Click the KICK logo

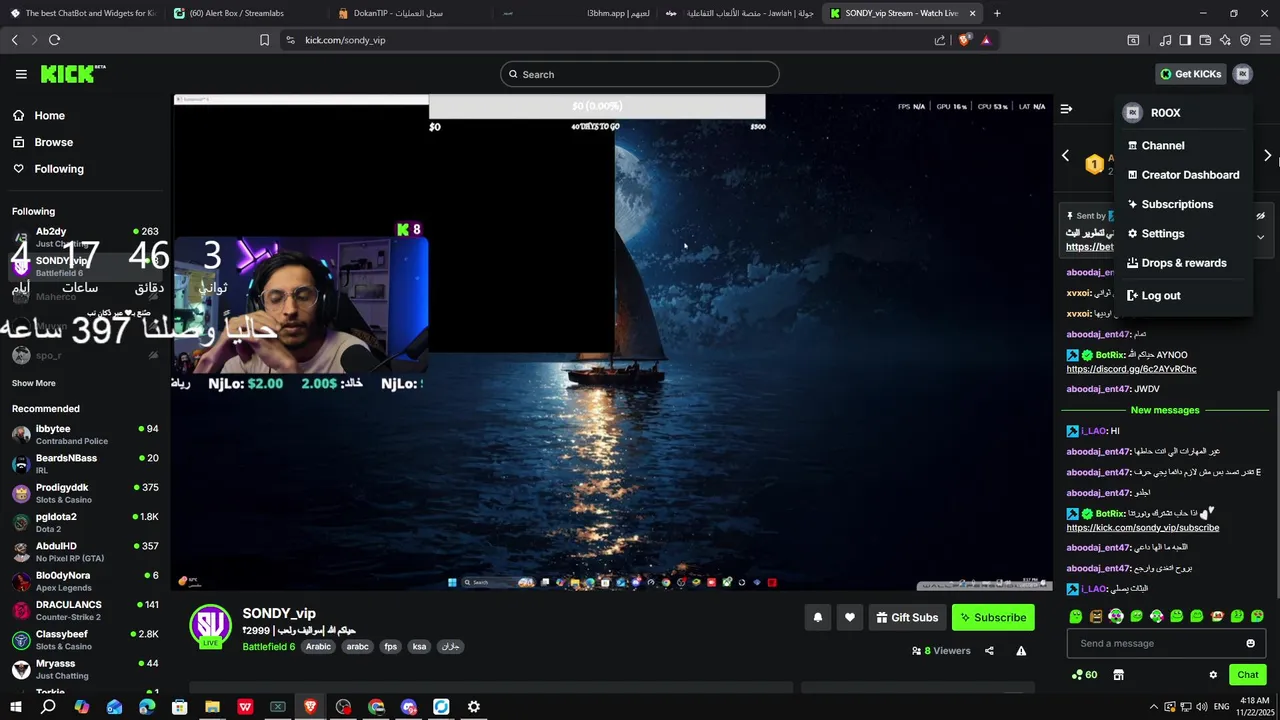pos(72,74)
